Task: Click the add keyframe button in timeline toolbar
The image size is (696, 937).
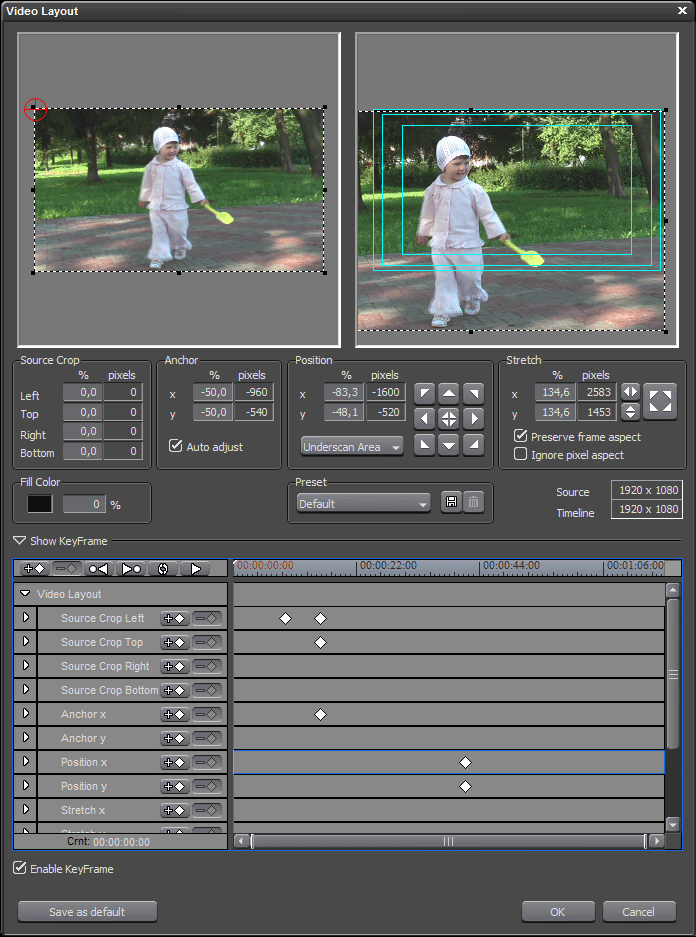Action: (34, 569)
